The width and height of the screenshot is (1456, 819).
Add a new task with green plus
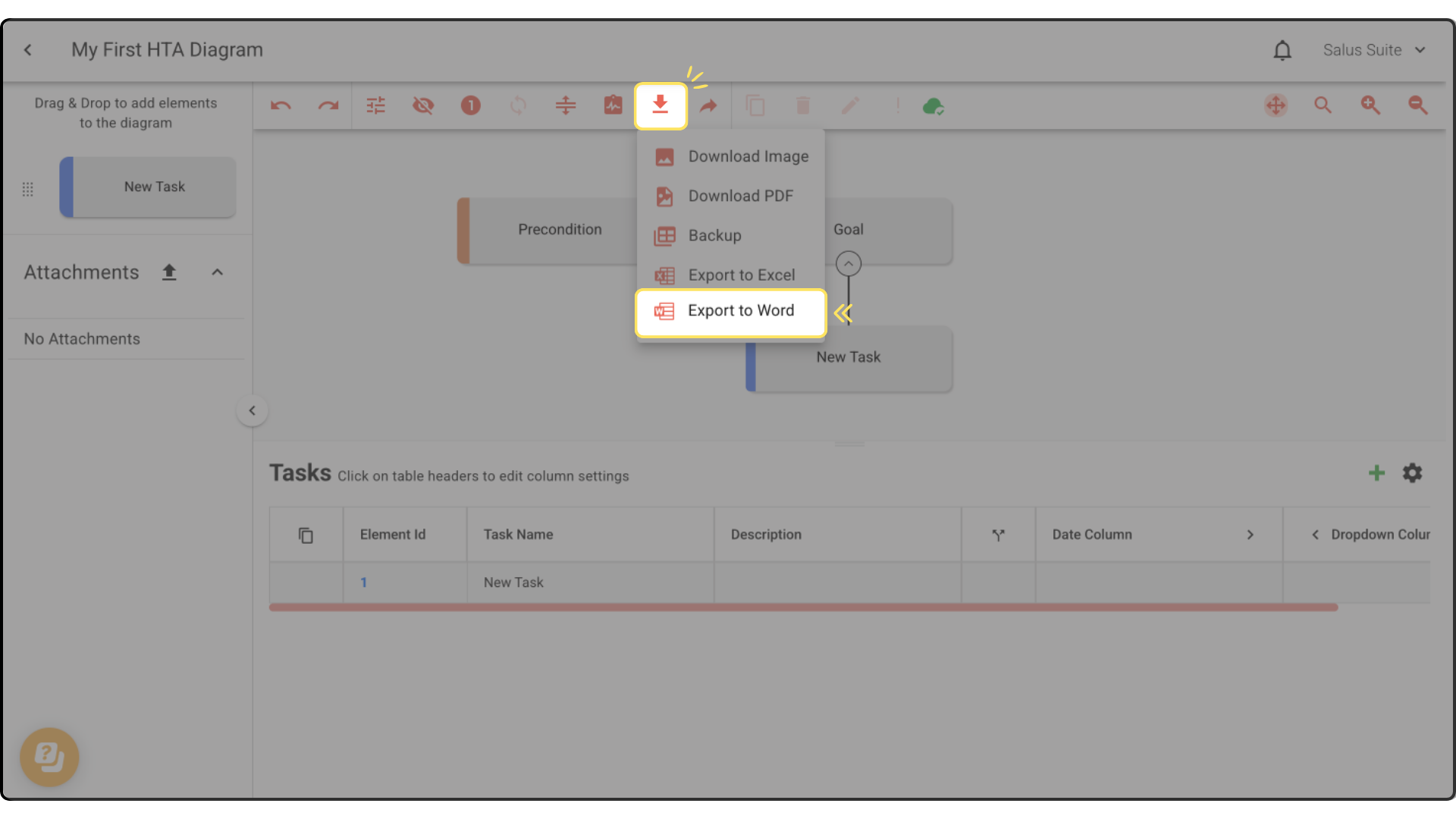(1376, 473)
